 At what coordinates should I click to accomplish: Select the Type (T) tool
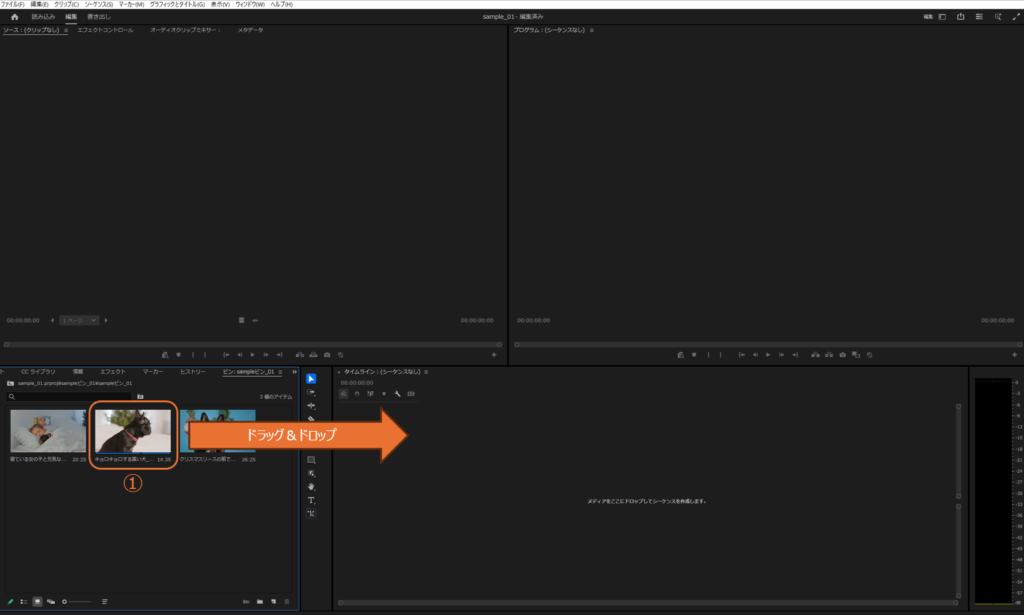[x=311, y=500]
